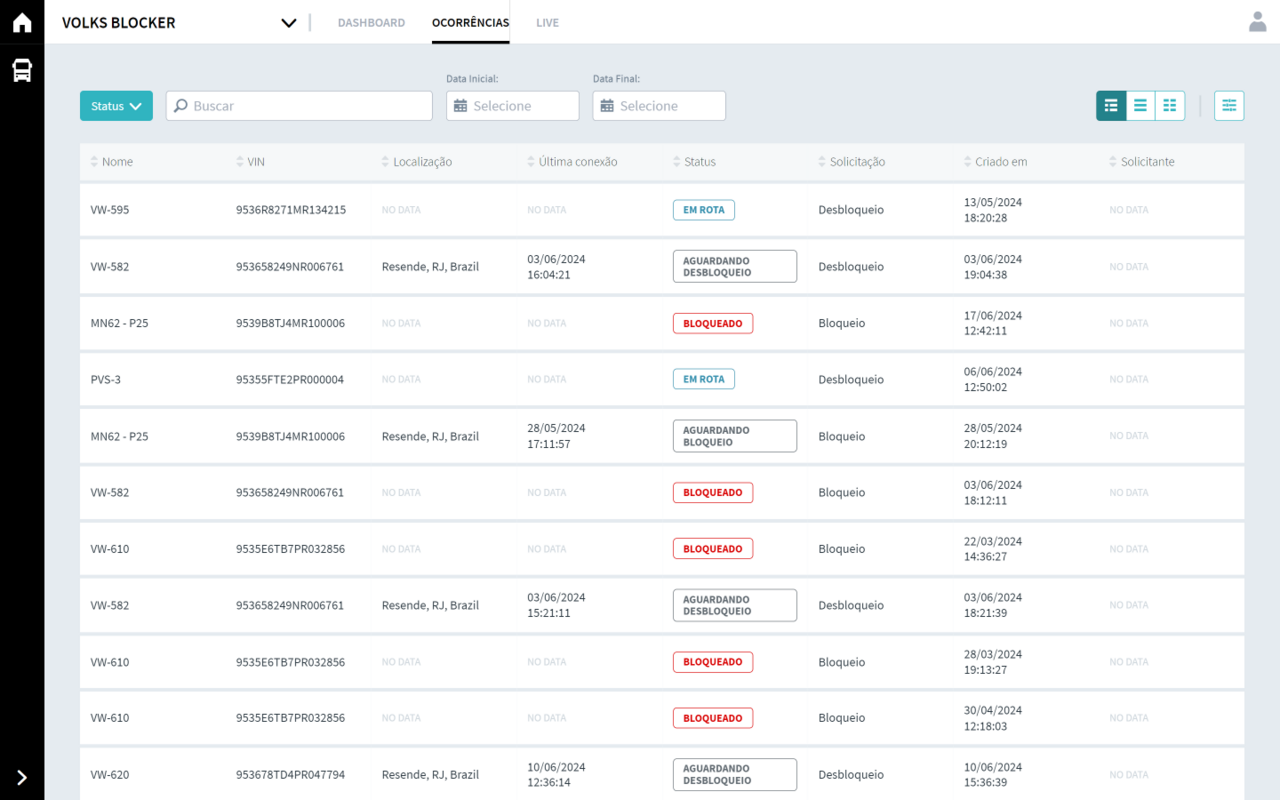The height and width of the screenshot is (800, 1280).
Task: Select VW-595 name cell
Action: pos(110,210)
